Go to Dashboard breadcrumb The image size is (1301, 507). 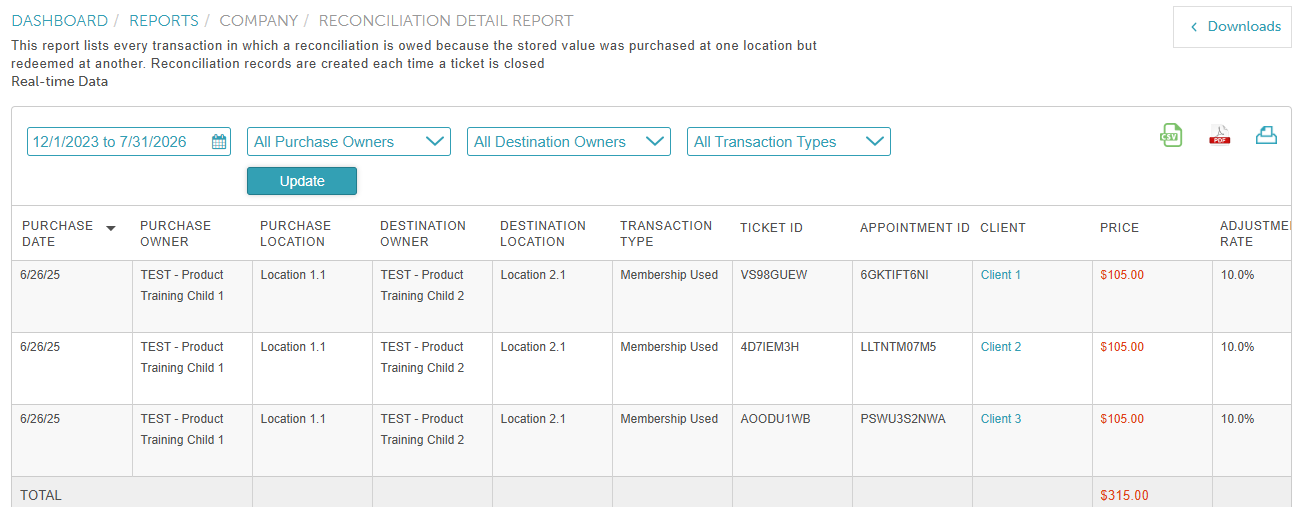(60, 21)
